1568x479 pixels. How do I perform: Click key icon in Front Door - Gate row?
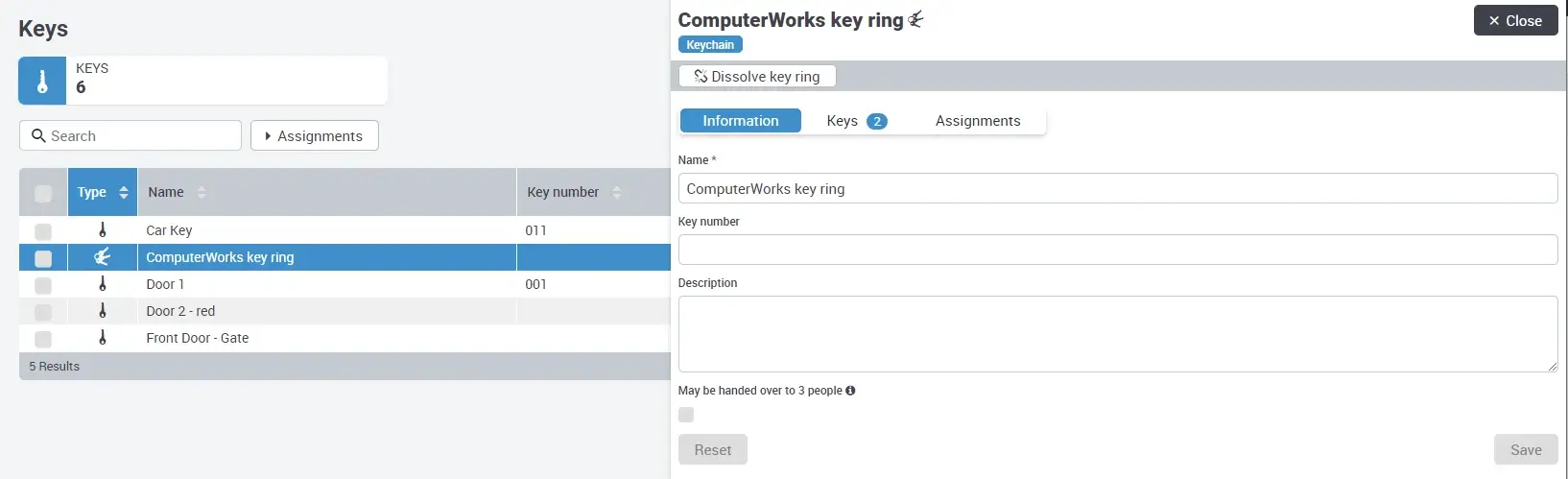coord(103,338)
